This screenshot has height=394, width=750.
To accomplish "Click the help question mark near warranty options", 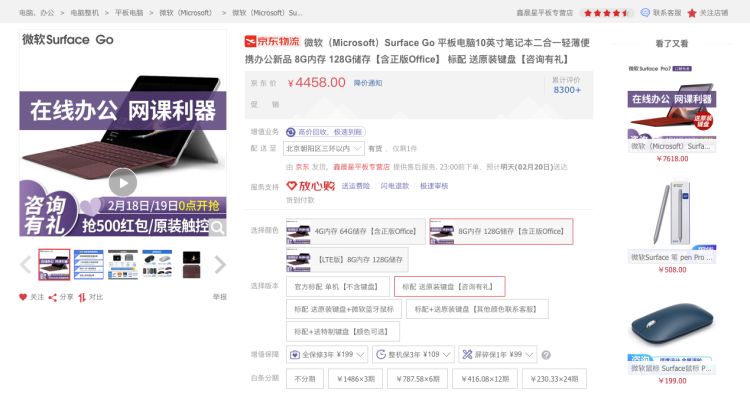I will 546,355.
